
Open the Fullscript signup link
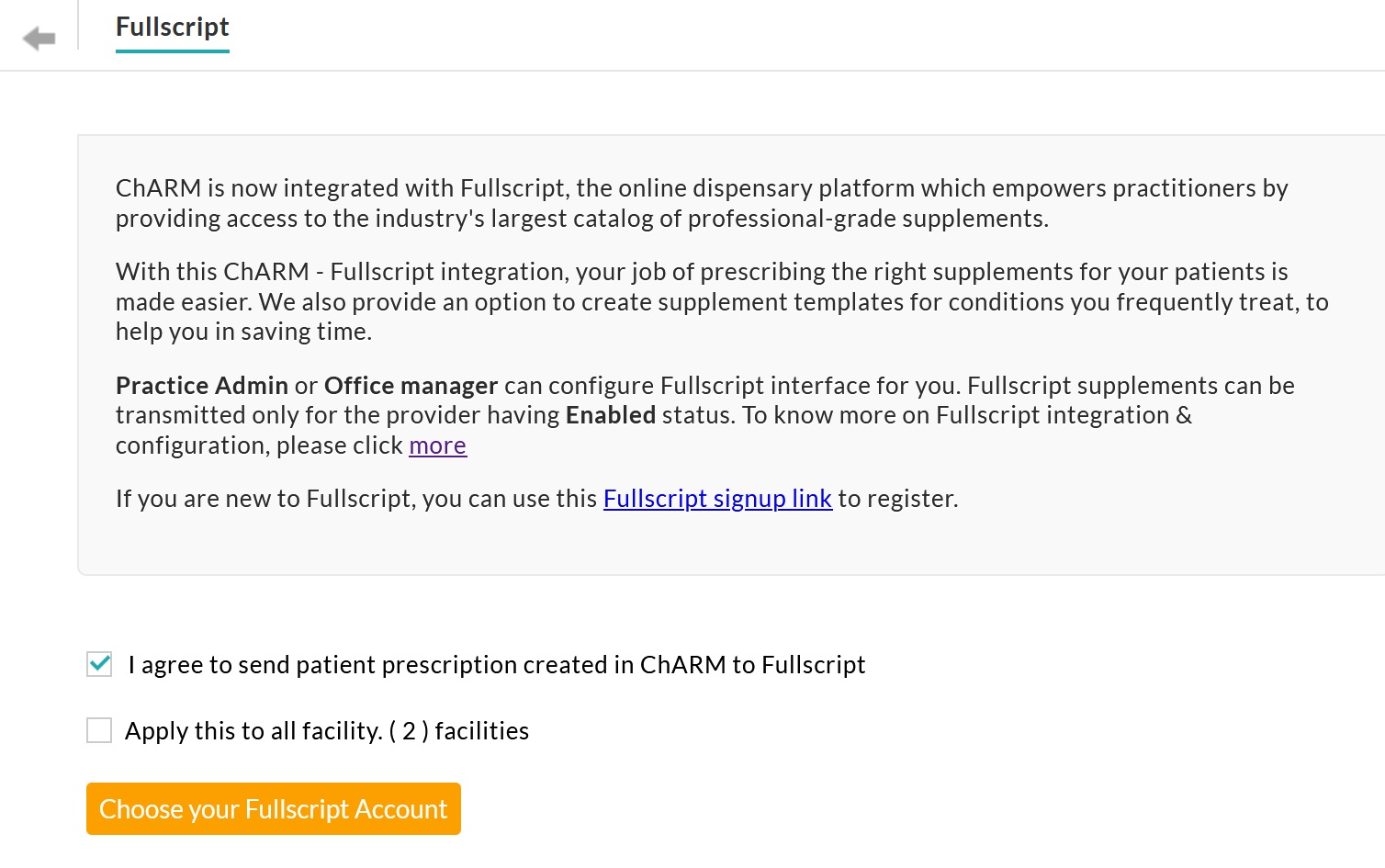[717, 499]
